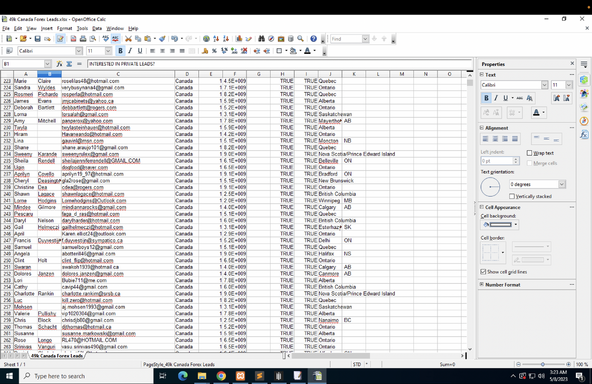Uncheck Show cell grid lines

483,272
